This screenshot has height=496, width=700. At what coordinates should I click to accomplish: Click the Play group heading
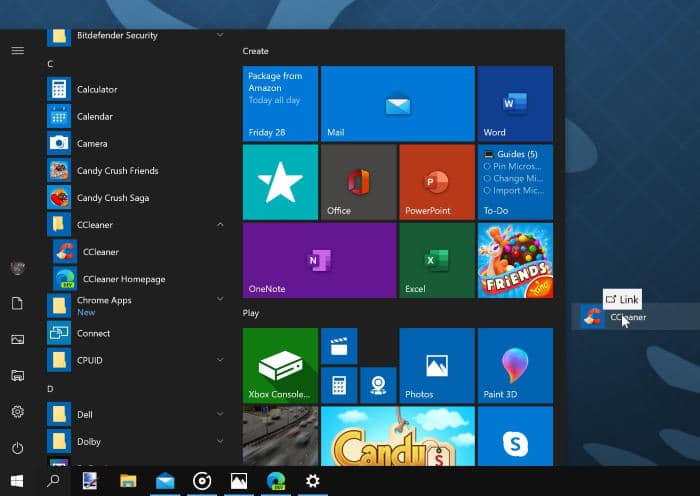pyautogui.click(x=250, y=313)
